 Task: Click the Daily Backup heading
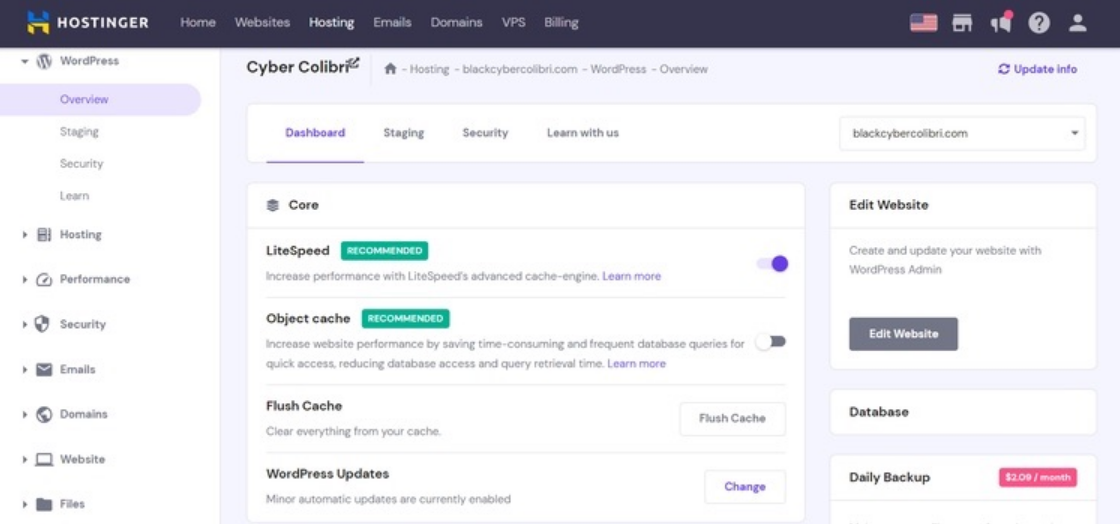click(890, 478)
